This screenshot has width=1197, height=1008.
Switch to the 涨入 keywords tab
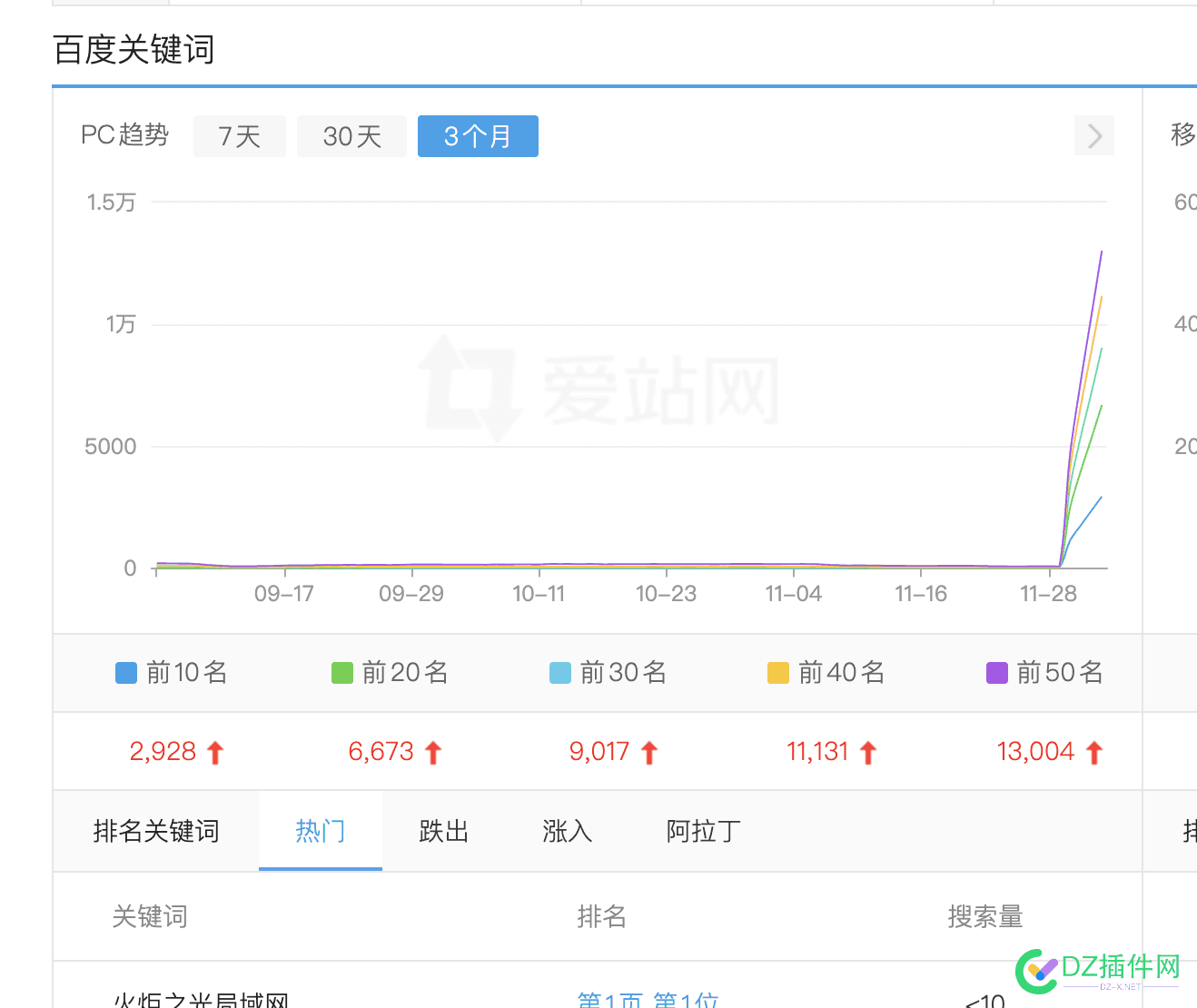pos(567,831)
